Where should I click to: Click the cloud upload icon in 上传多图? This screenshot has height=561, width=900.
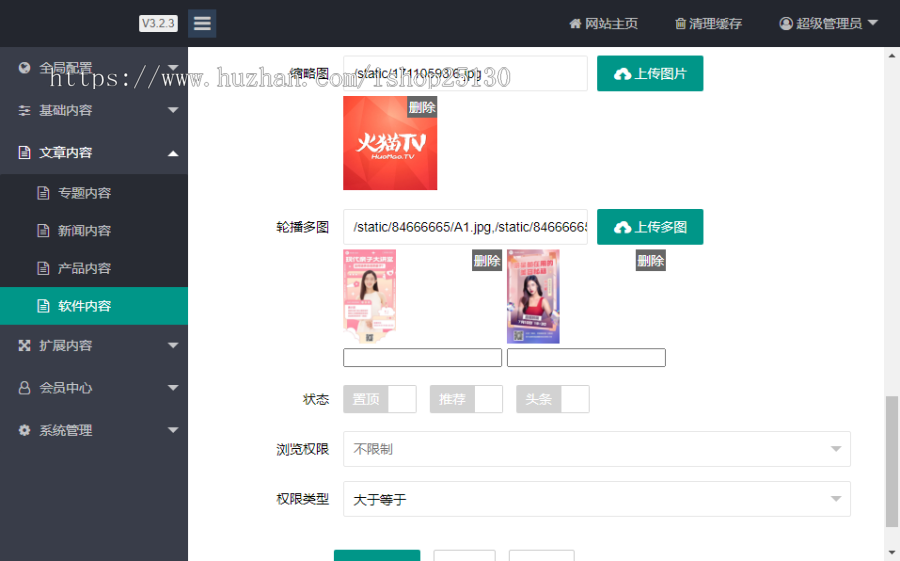[622, 227]
